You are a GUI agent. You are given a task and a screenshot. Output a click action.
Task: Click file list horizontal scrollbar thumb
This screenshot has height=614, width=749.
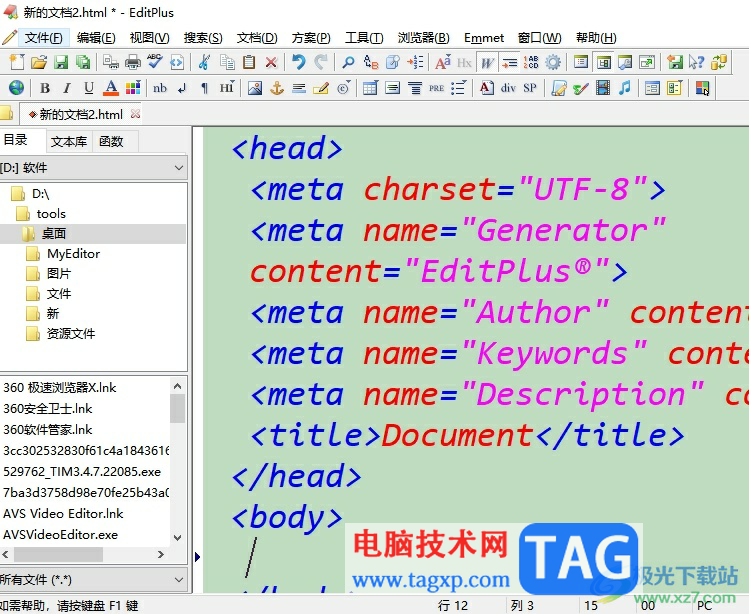pyautogui.click(x=58, y=554)
